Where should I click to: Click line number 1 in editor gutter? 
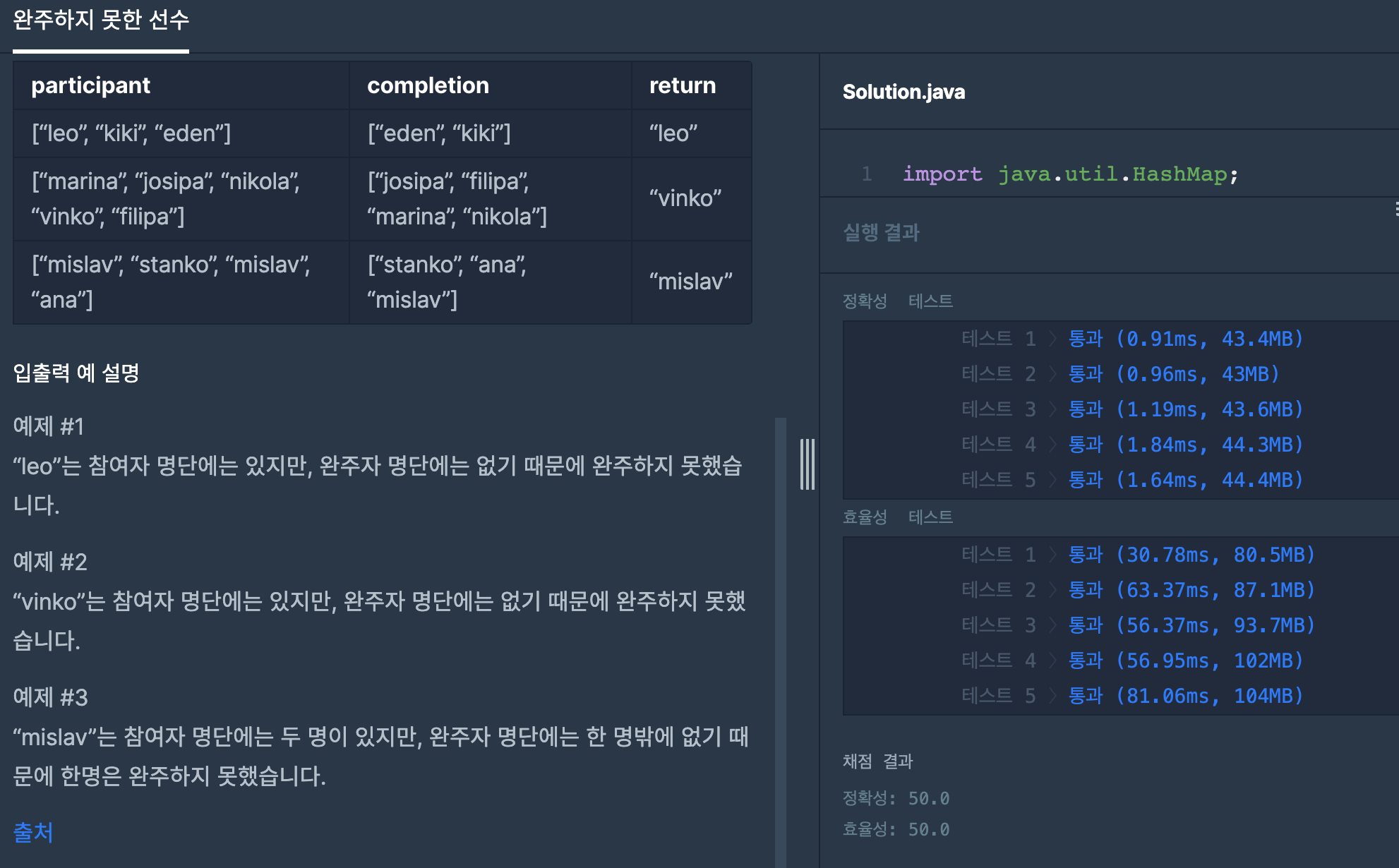pyautogui.click(x=866, y=174)
